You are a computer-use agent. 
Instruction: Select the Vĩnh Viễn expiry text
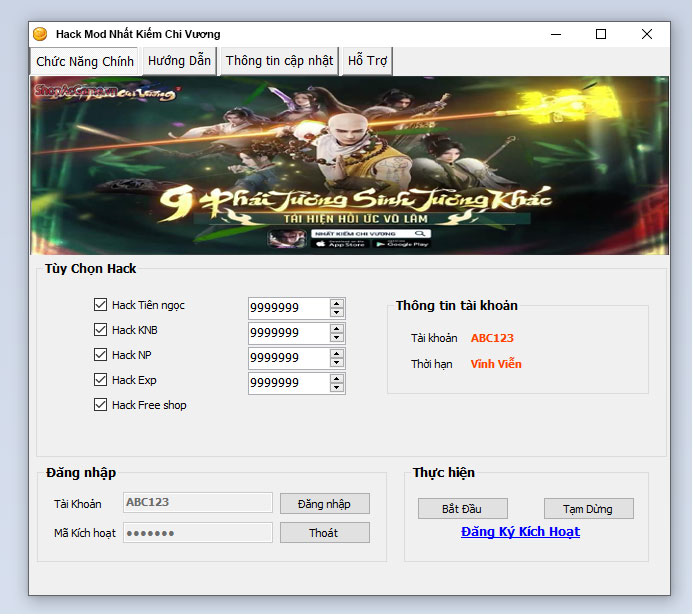click(496, 364)
